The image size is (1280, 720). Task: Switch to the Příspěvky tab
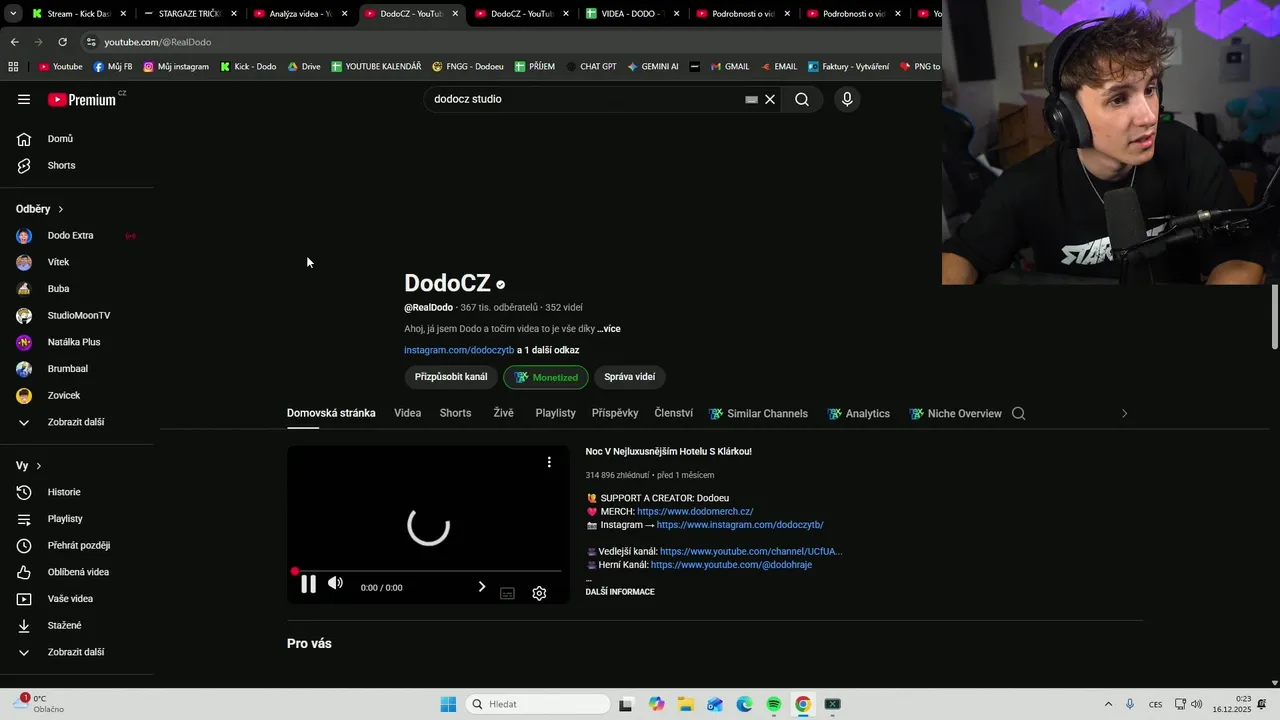[615, 413]
